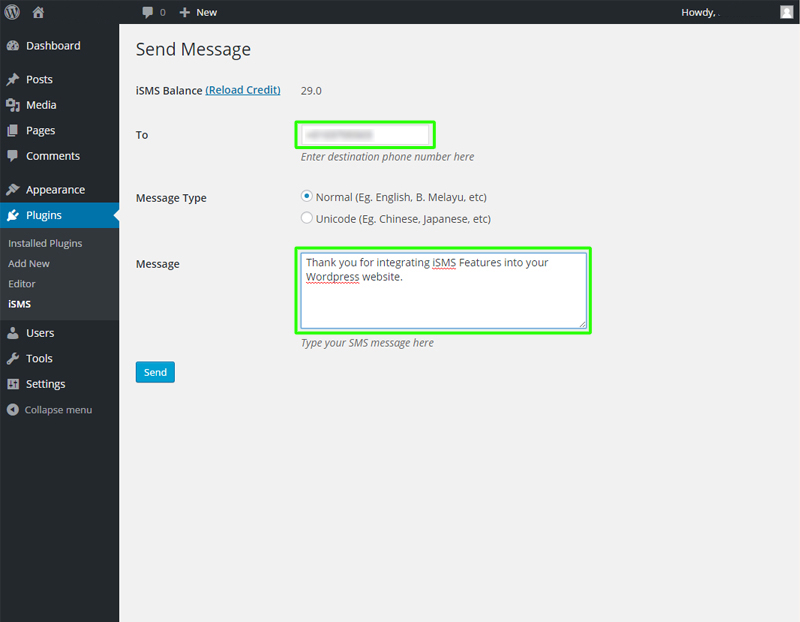Click the Posts pushpin icon

13,80
